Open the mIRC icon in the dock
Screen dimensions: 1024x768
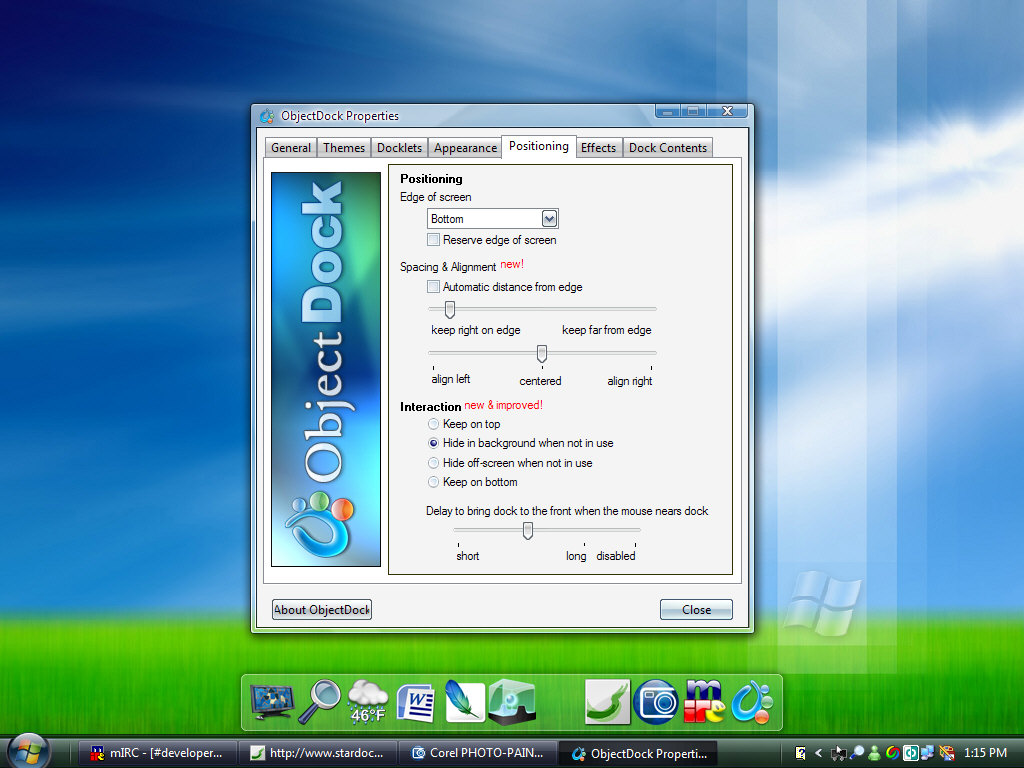pos(704,701)
